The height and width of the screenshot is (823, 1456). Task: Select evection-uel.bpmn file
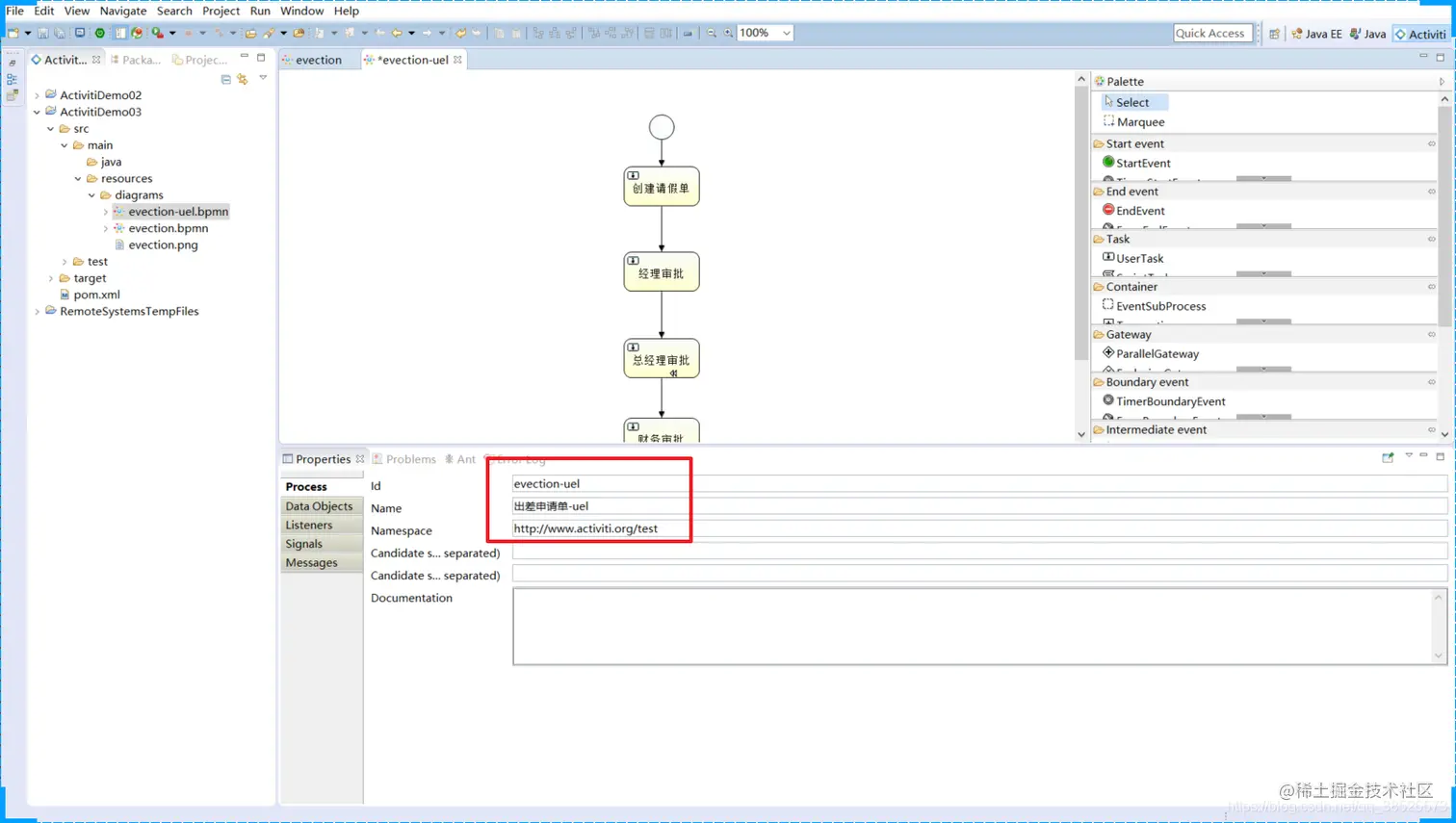pos(171,212)
